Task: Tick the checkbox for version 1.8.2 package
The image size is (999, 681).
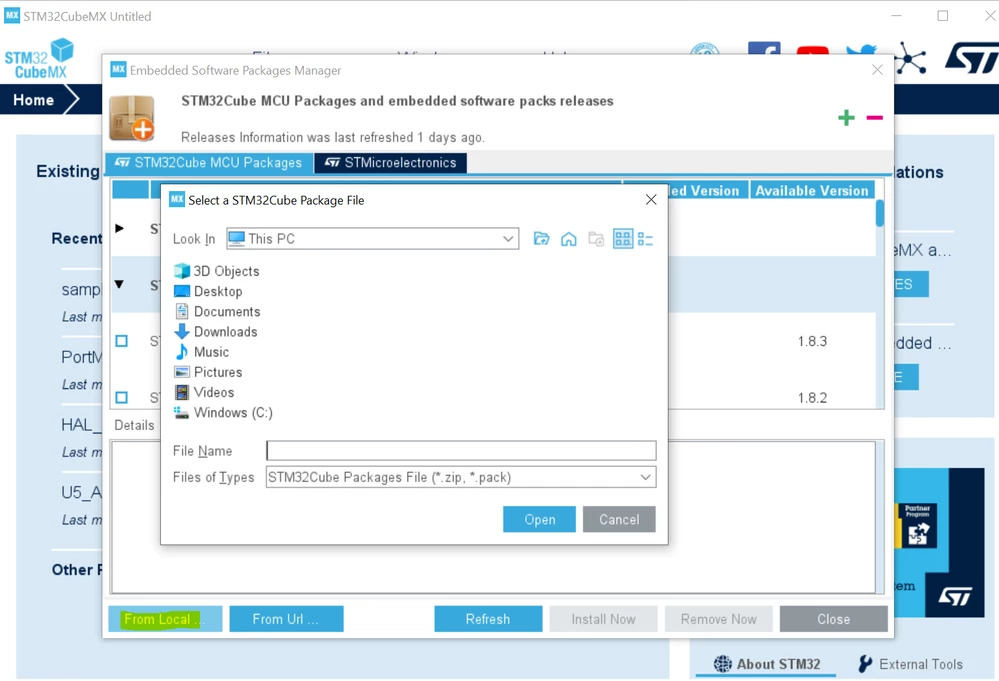Action: 122,398
